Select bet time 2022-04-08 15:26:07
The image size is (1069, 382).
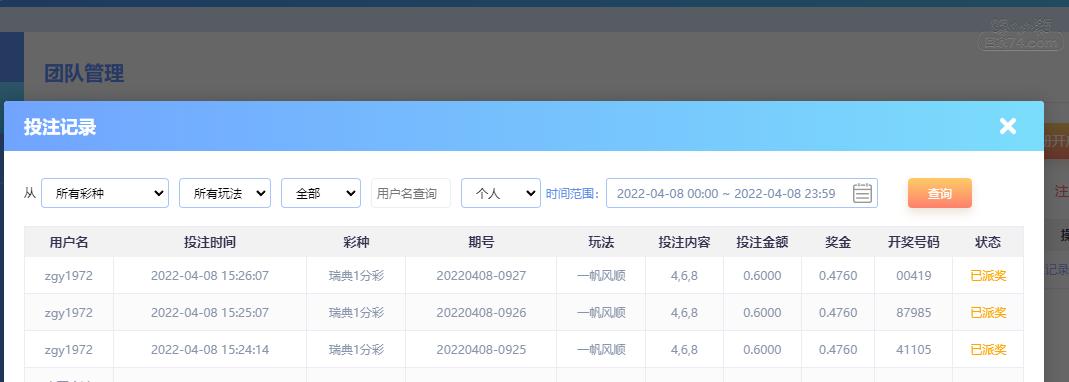coord(210,276)
